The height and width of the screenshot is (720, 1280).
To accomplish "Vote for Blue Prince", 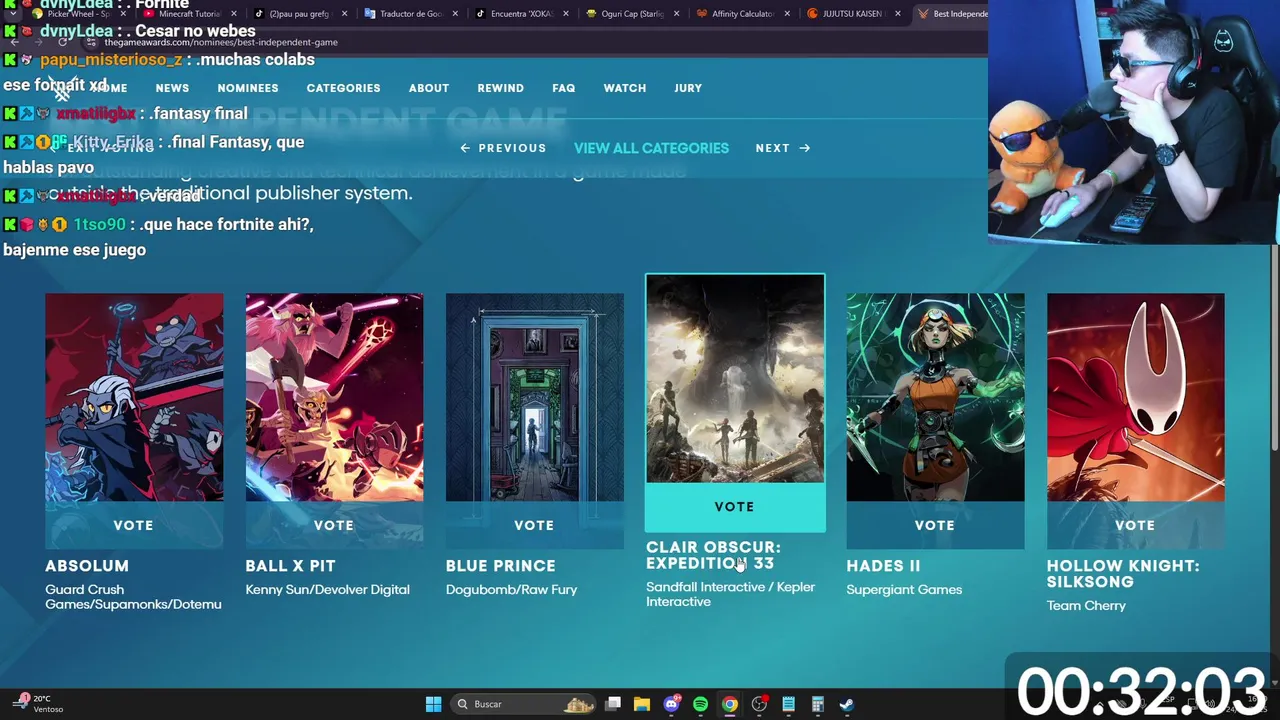I will pyautogui.click(x=534, y=525).
